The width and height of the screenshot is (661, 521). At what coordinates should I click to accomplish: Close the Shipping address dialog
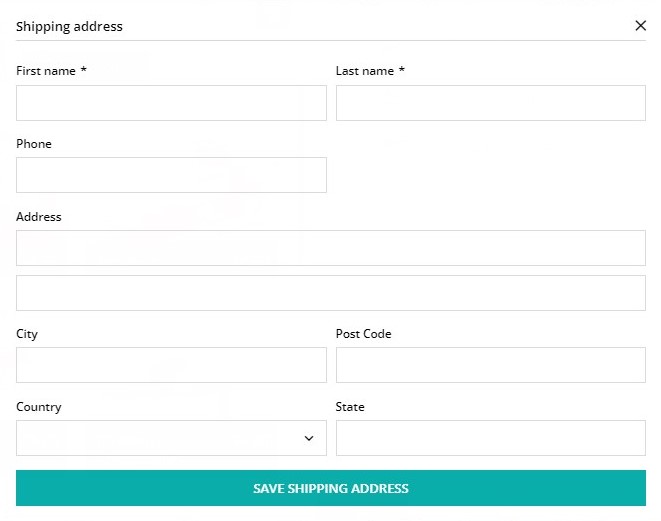pos(640,26)
